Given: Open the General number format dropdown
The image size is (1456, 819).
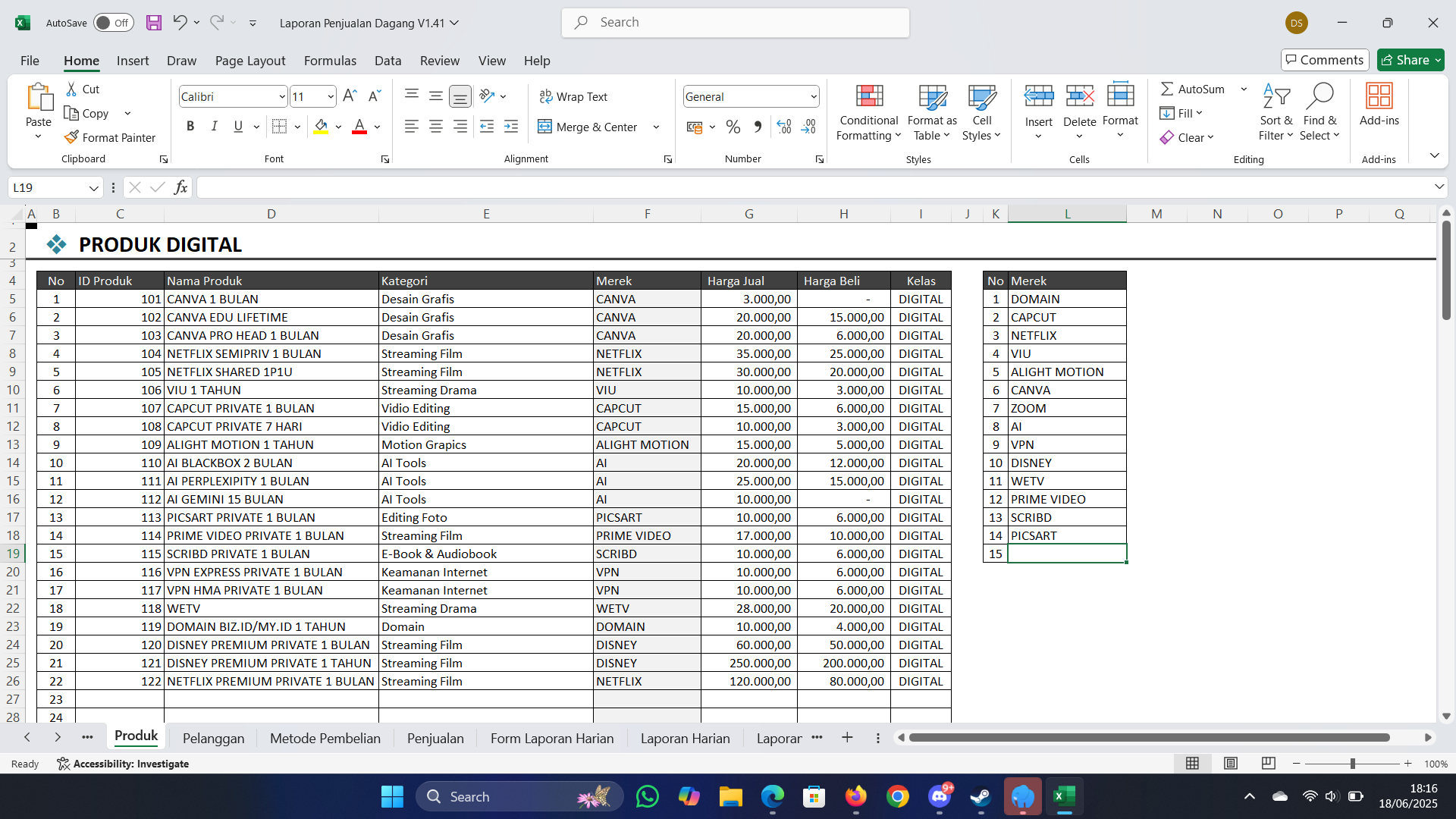Looking at the screenshot, I should point(813,96).
